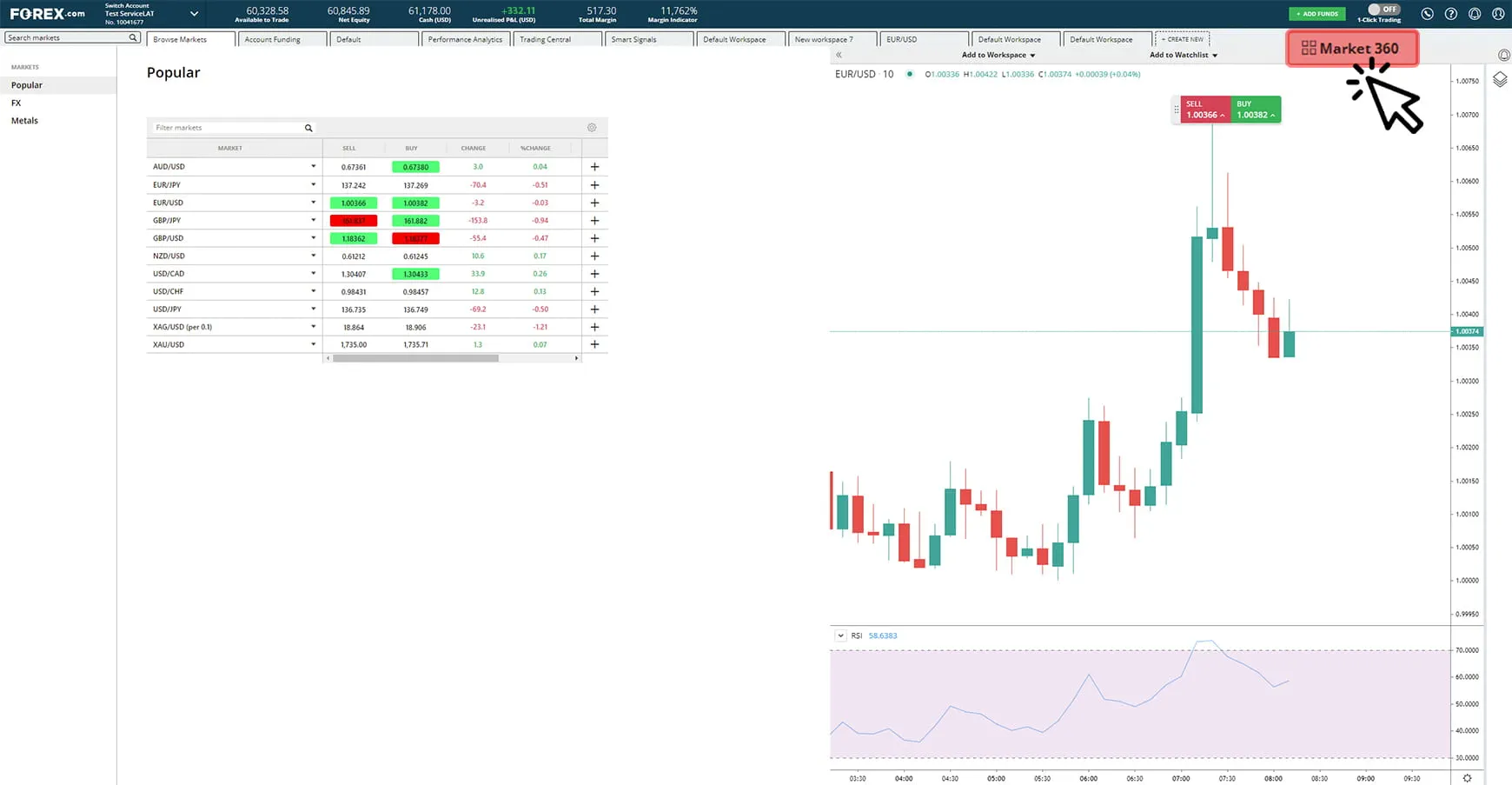Expand the EUR/USD row dropdown arrow
1512x785 pixels.
[313, 203]
